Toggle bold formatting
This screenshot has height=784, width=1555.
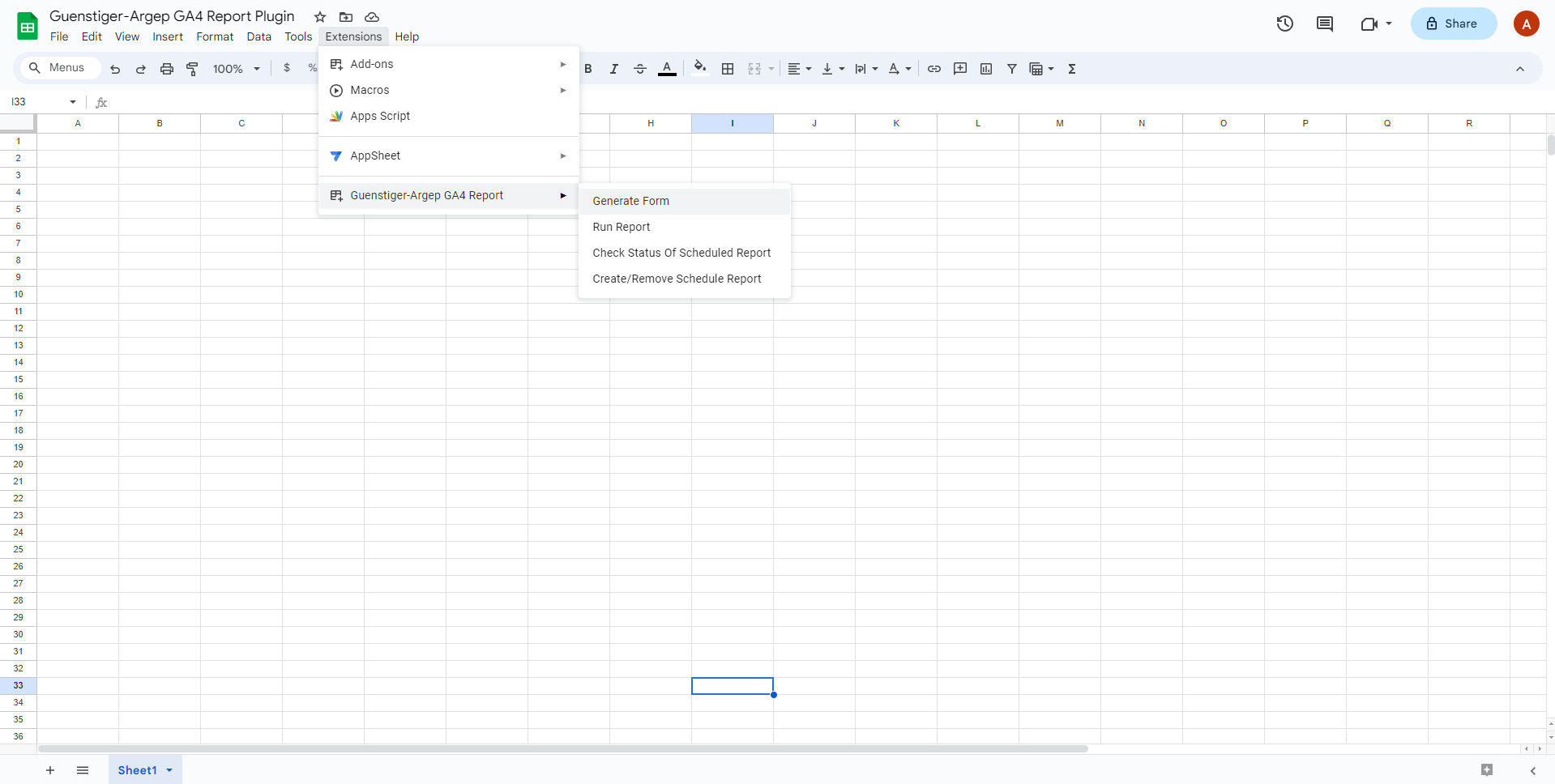[588, 69]
